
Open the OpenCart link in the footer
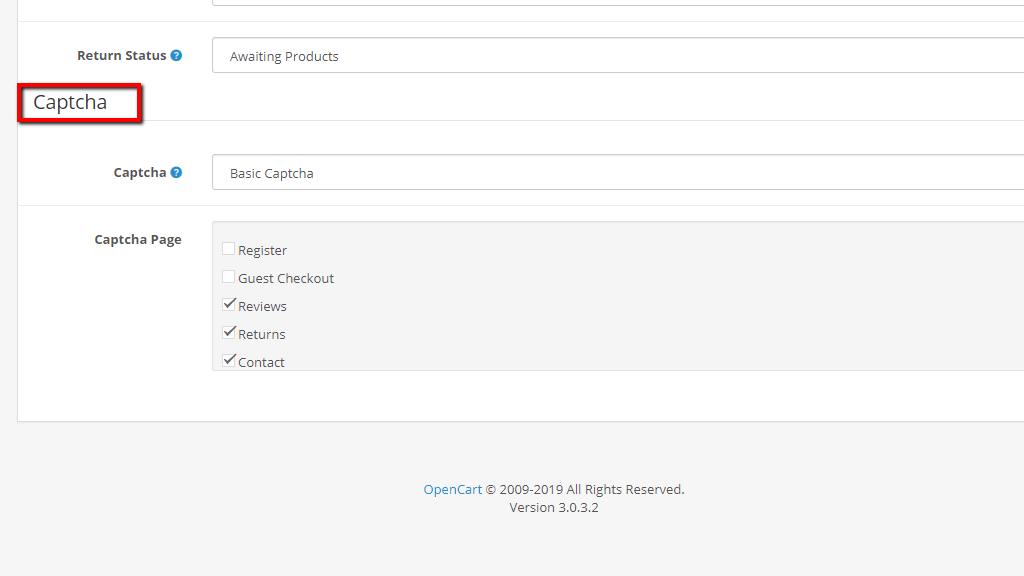[453, 490]
